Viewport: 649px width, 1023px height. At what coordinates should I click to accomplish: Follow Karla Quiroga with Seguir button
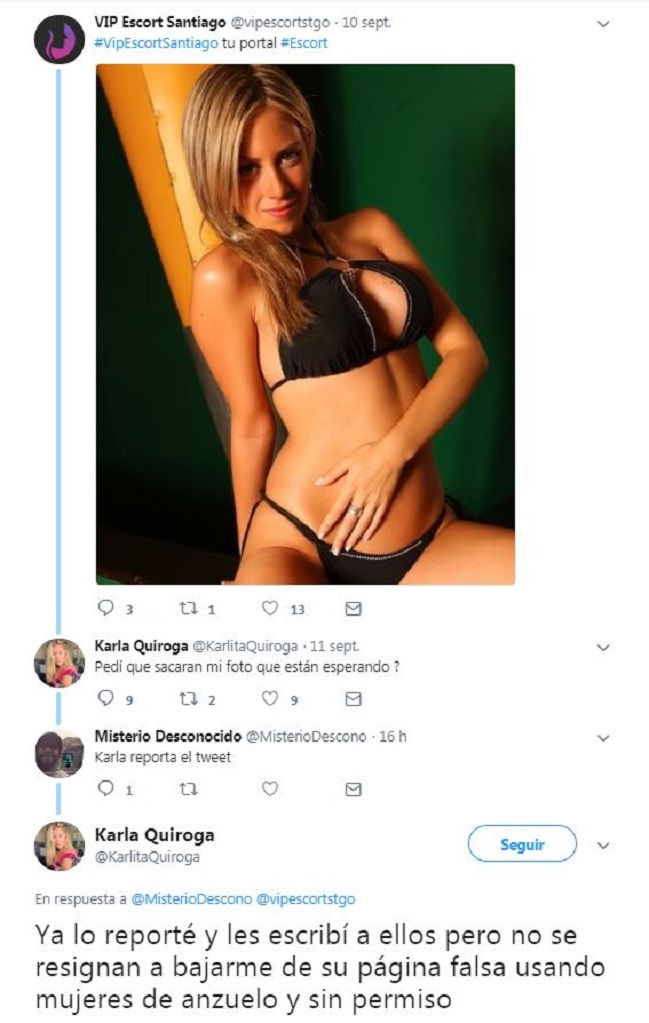pos(522,845)
